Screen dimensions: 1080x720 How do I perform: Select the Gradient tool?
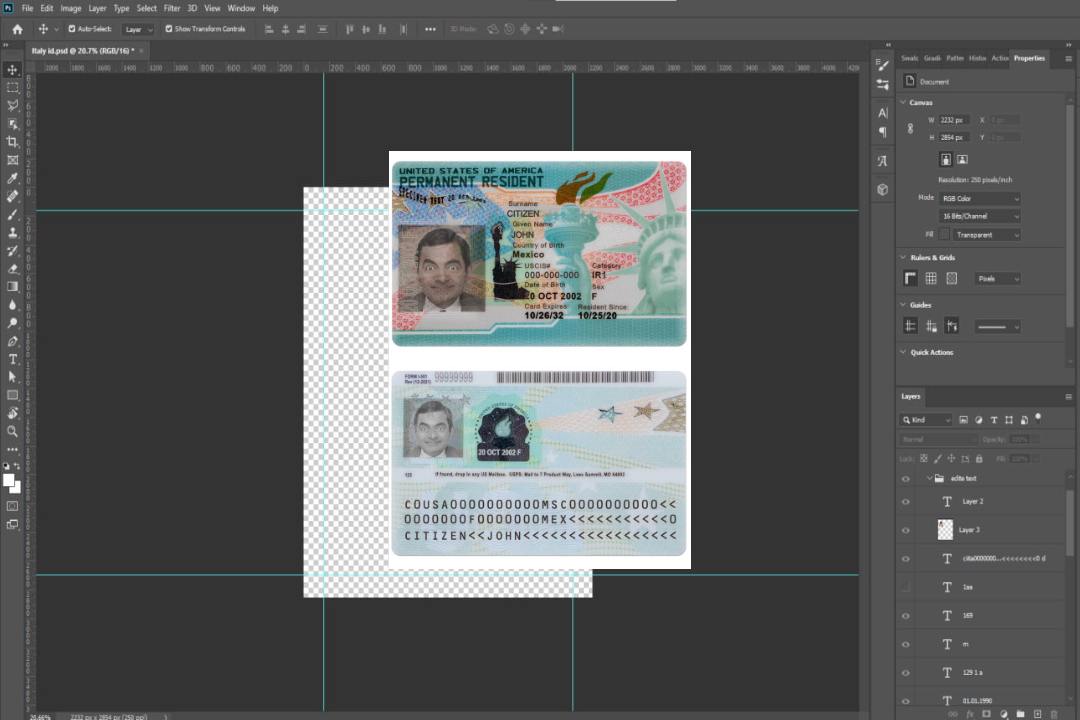click(12, 287)
